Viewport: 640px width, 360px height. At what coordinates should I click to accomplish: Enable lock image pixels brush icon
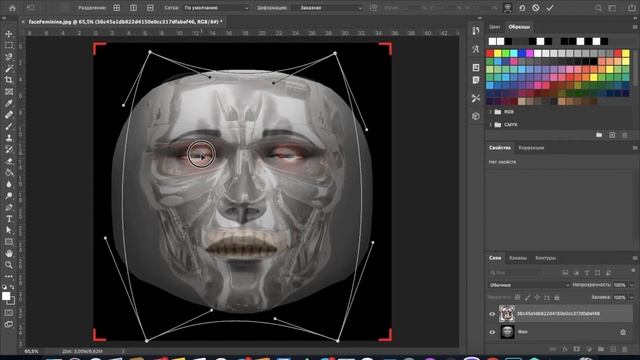[x=527, y=298]
